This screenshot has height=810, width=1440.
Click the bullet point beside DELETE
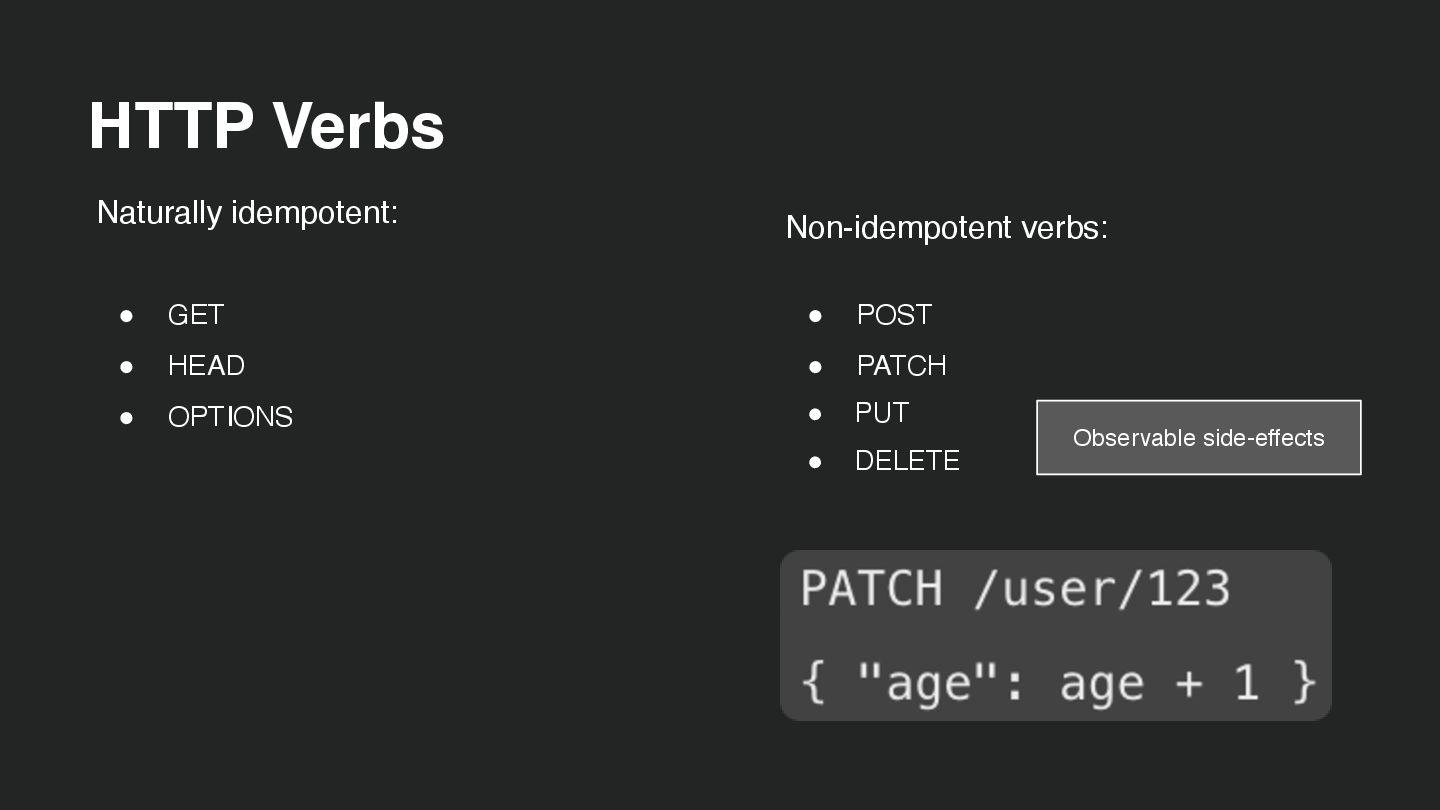pyautogui.click(x=816, y=461)
